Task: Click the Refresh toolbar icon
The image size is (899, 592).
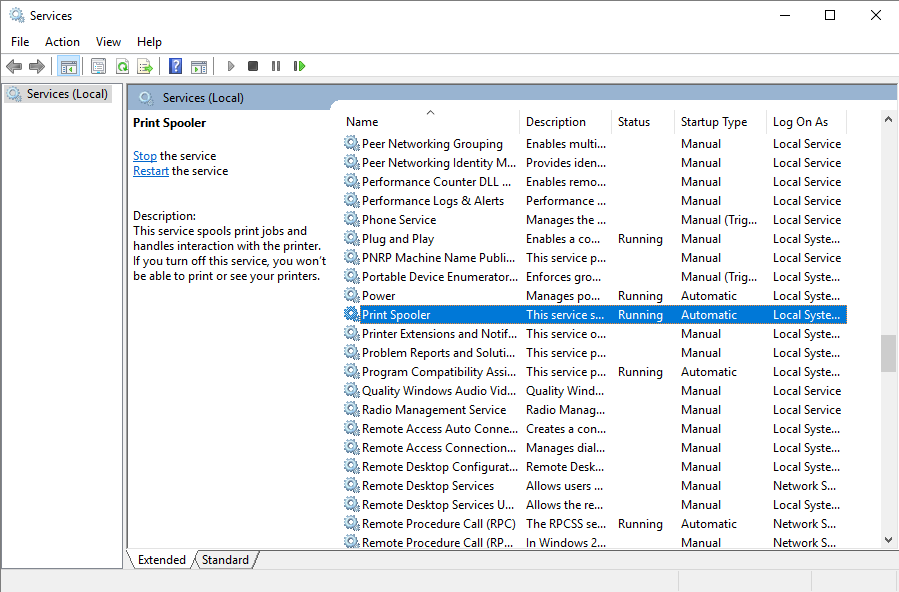Action: (122, 67)
